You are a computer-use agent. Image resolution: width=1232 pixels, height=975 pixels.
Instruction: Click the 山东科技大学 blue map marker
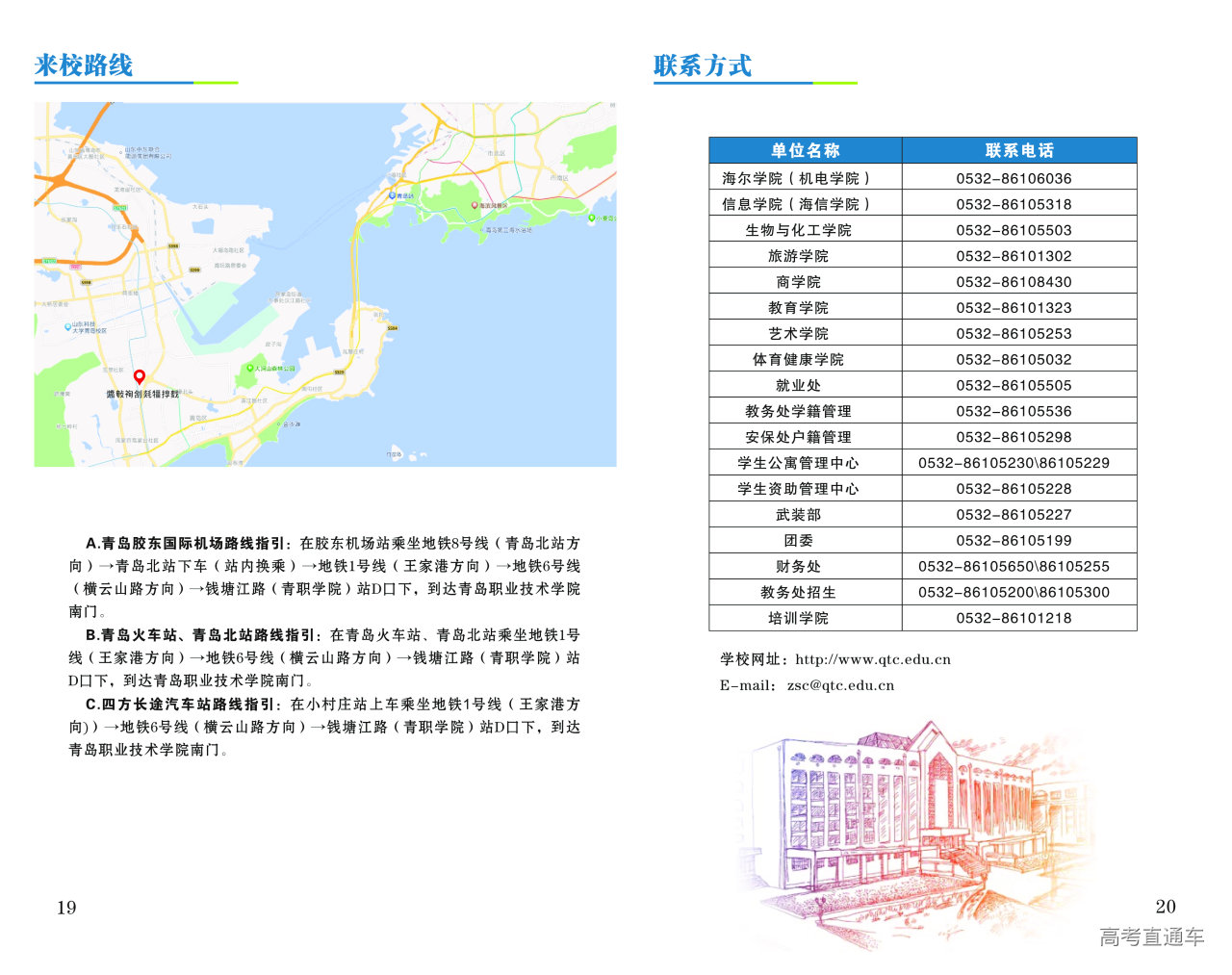[x=67, y=327]
